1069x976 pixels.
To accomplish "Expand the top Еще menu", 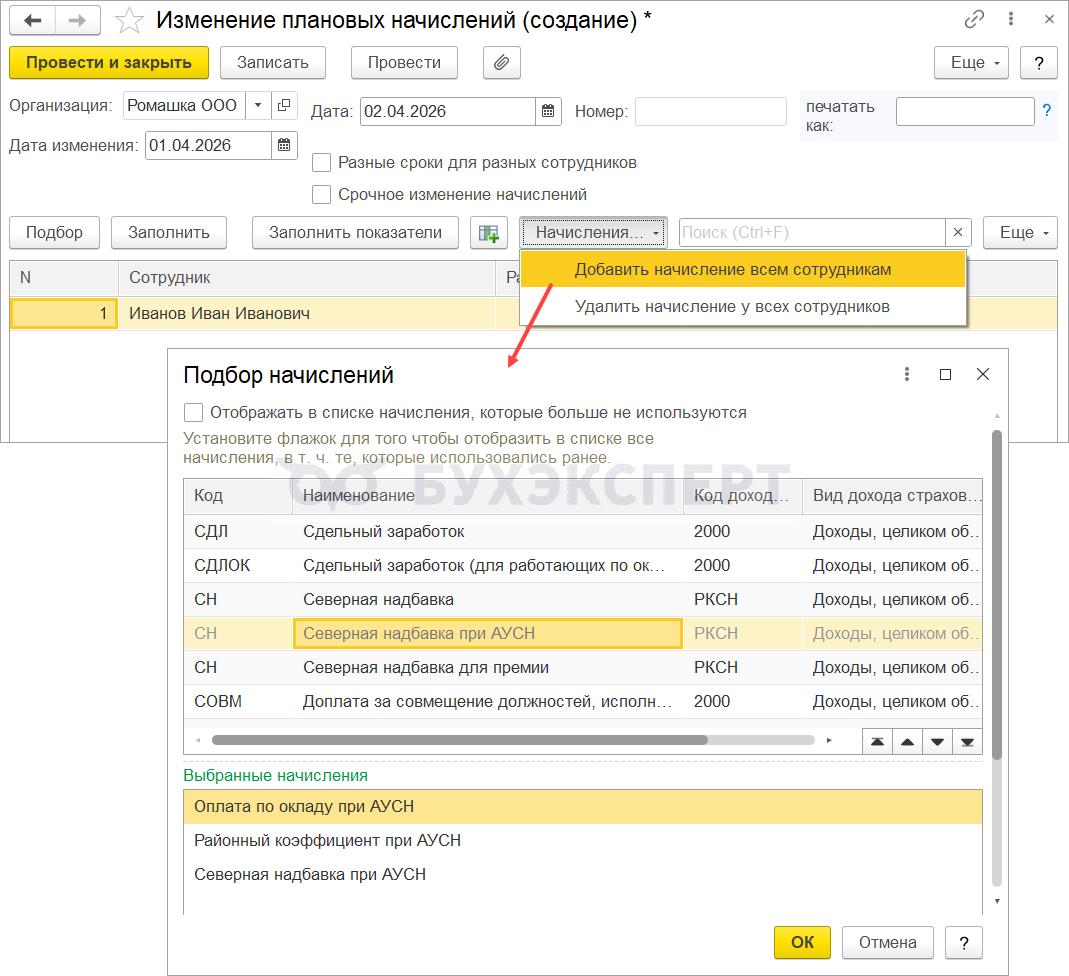I will coord(974,62).
